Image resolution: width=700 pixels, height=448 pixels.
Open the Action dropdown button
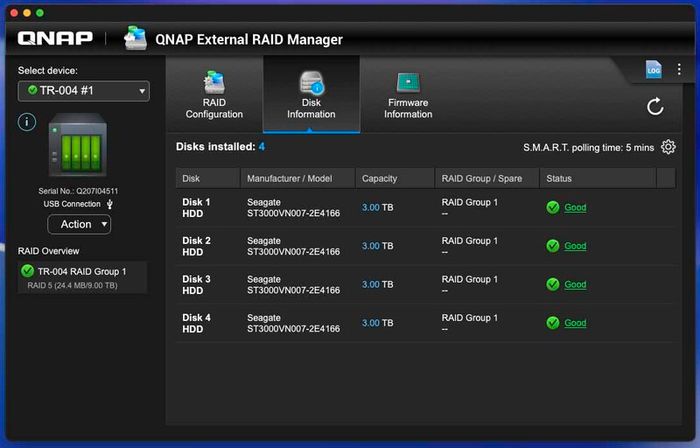point(79,224)
